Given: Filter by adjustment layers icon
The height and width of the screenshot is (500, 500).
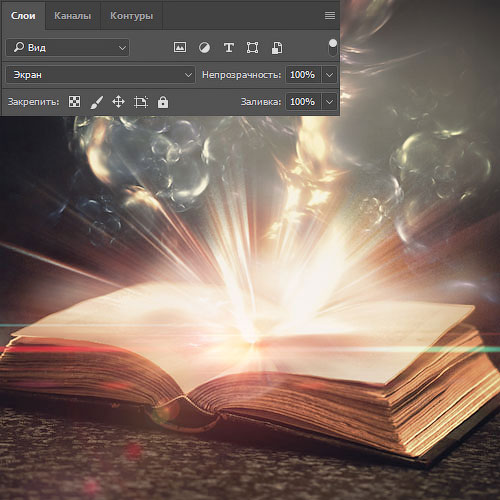Looking at the screenshot, I should [204, 48].
